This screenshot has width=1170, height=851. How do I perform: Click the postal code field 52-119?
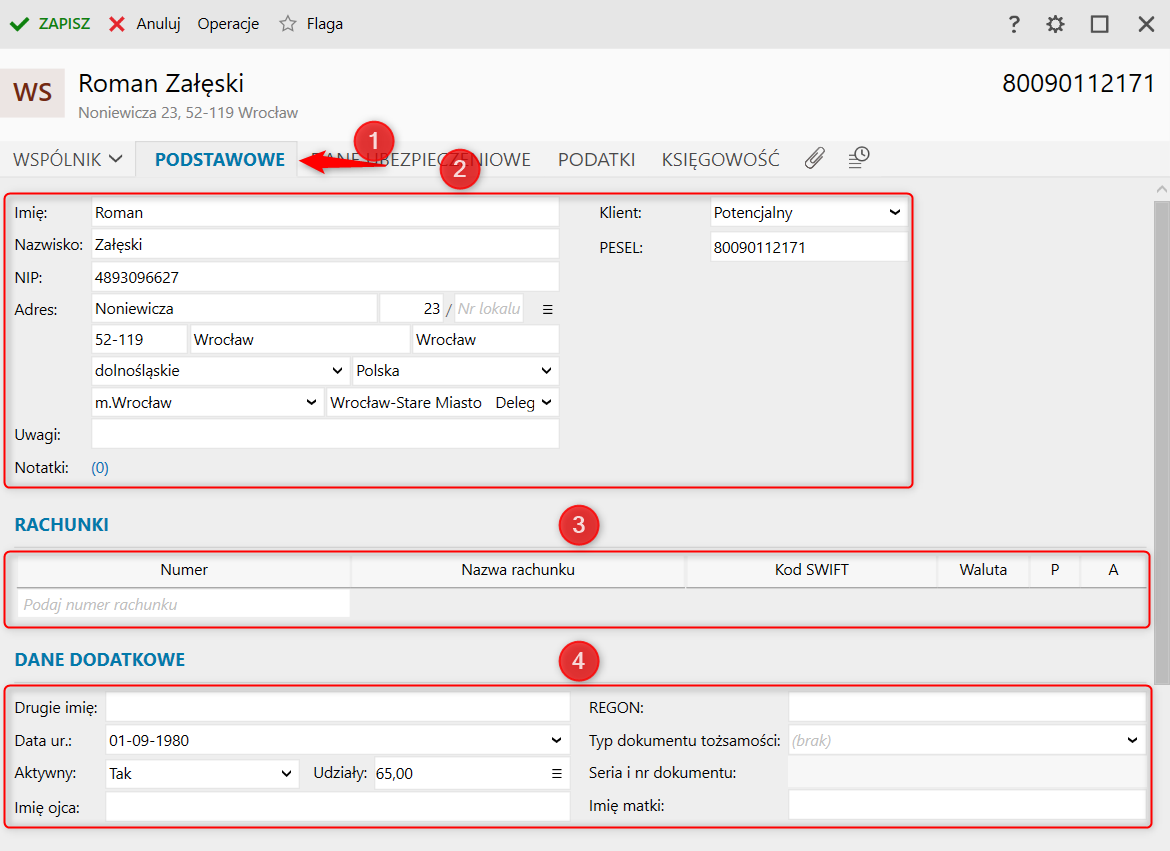pos(139,340)
